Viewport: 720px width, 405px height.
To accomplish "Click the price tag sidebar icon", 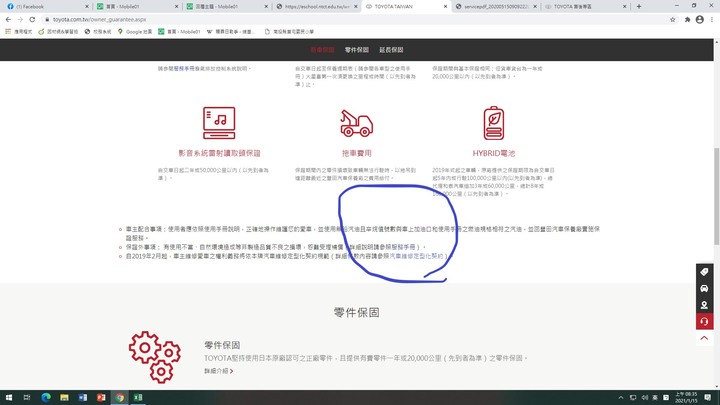I will tap(704, 272).
